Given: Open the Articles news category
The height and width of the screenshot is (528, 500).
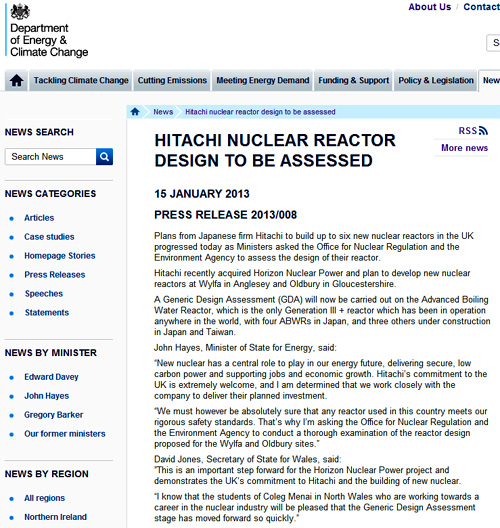Looking at the screenshot, I should (39, 218).
